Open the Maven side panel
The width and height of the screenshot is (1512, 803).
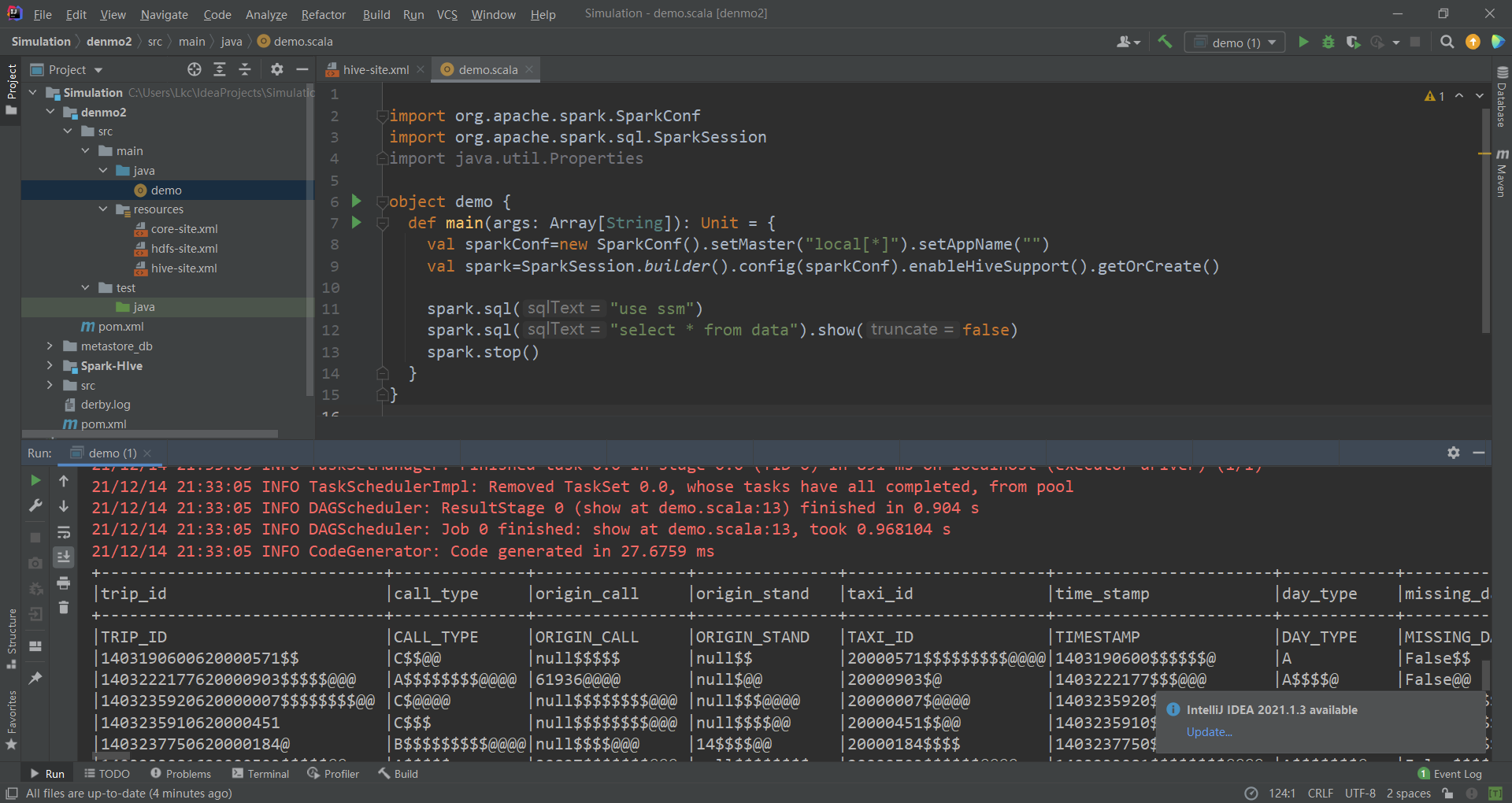[x=1502, y=172]
